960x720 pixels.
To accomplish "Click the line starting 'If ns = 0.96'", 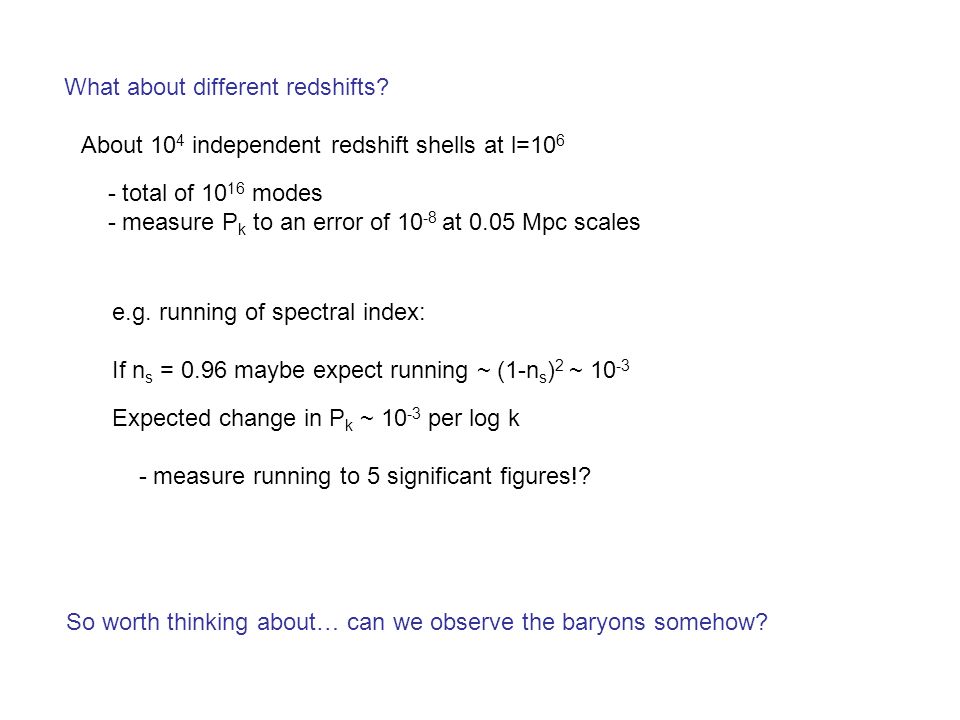I will [x=371, y=371].
